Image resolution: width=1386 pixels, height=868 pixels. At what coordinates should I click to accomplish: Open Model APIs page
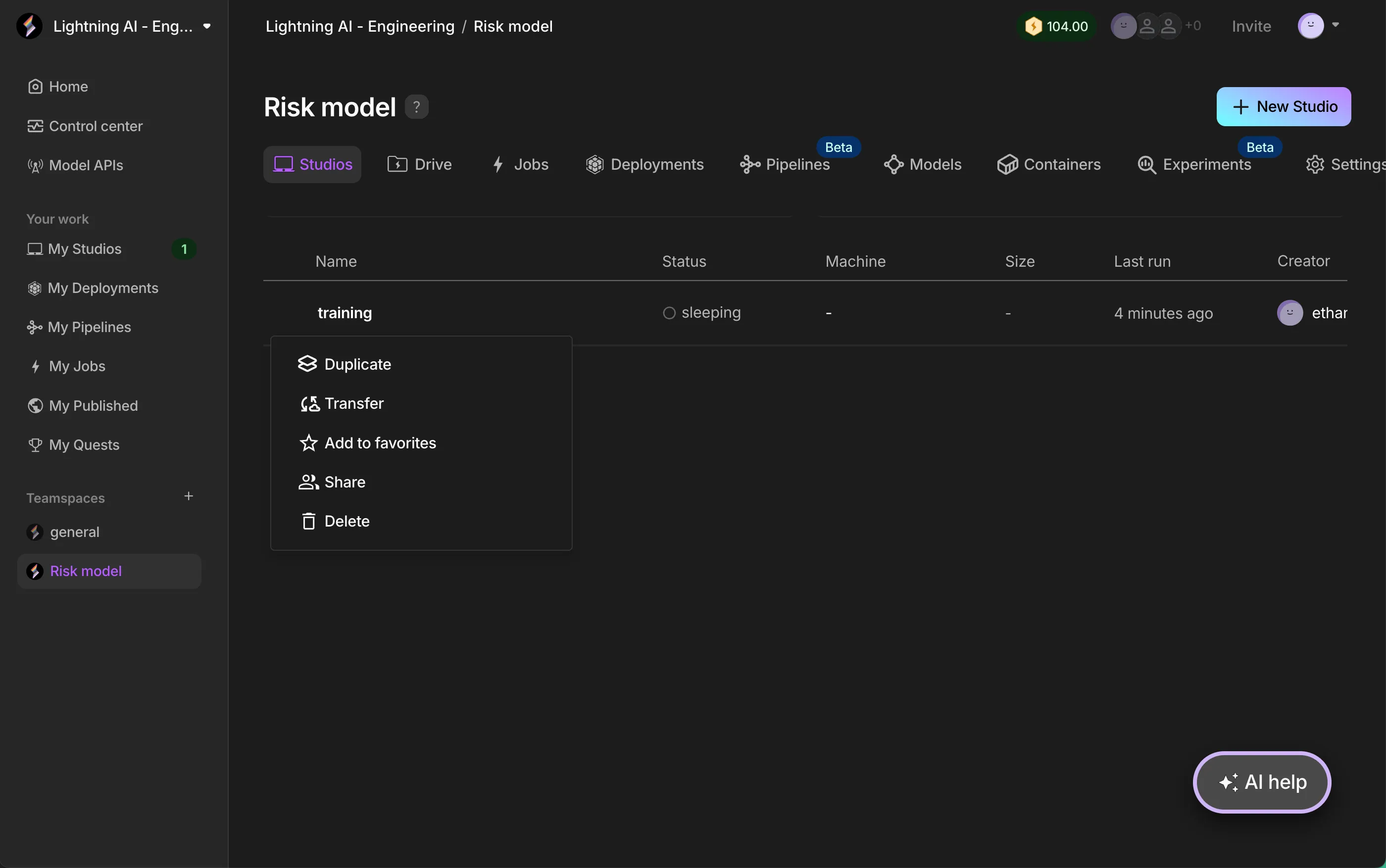tap(75, 165)
